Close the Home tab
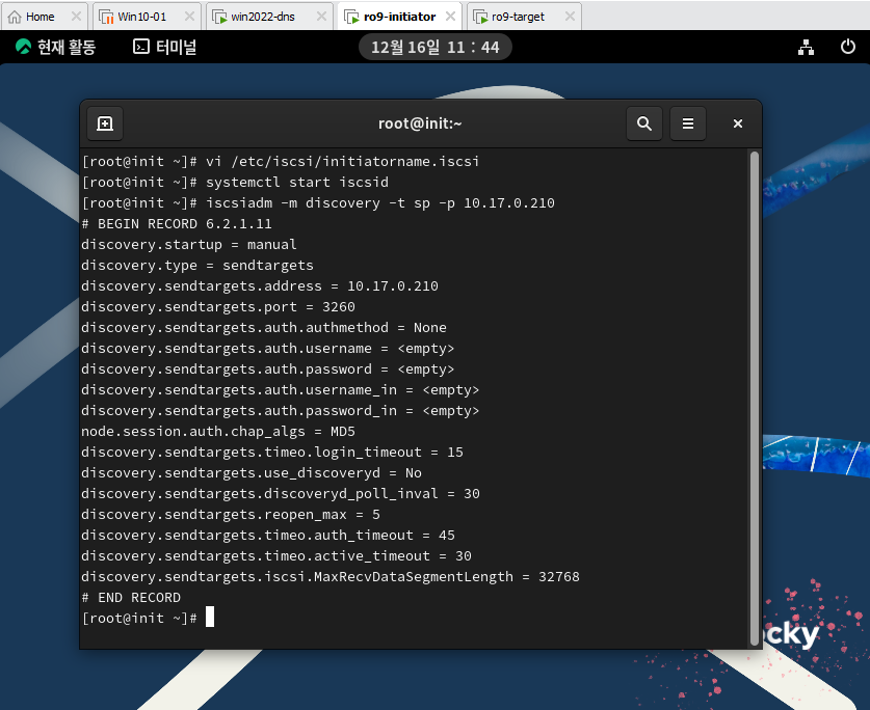The height and width of the screenshot is (710, 870). (76, 17)
